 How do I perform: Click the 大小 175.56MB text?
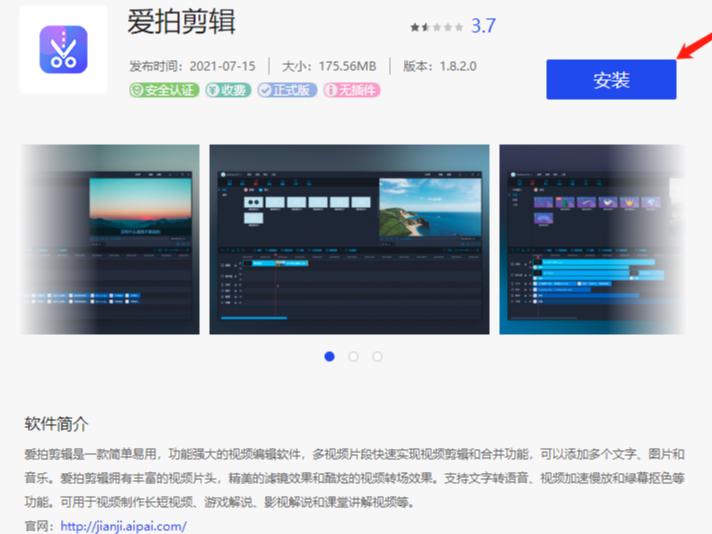click(329, 66)
